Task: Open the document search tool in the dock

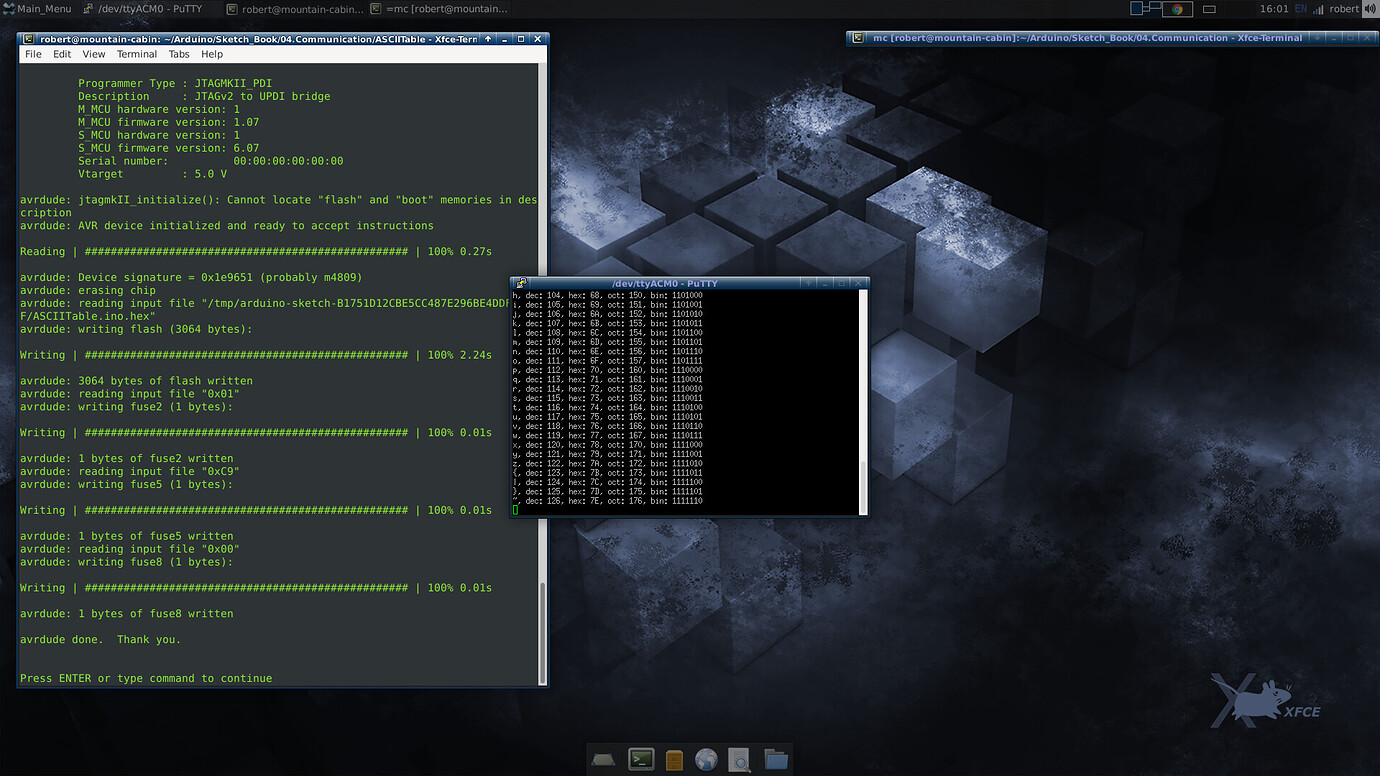Action: click(x=740, y=760)
